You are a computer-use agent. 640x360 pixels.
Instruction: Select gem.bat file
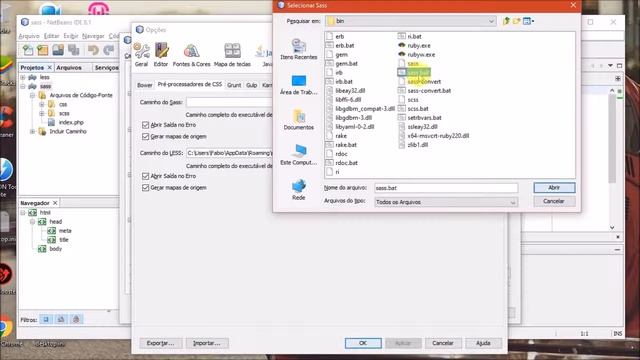click(x=342, y=63)
